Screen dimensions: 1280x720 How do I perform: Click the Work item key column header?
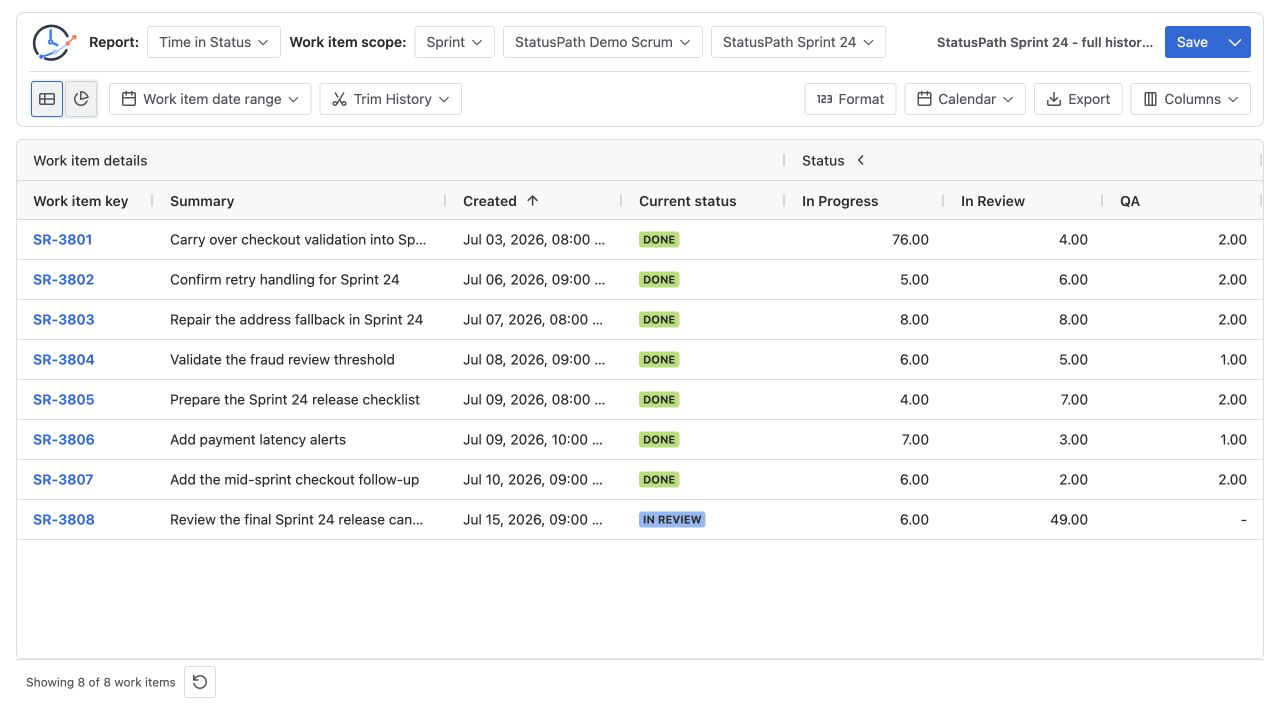[x=81, y=201]
